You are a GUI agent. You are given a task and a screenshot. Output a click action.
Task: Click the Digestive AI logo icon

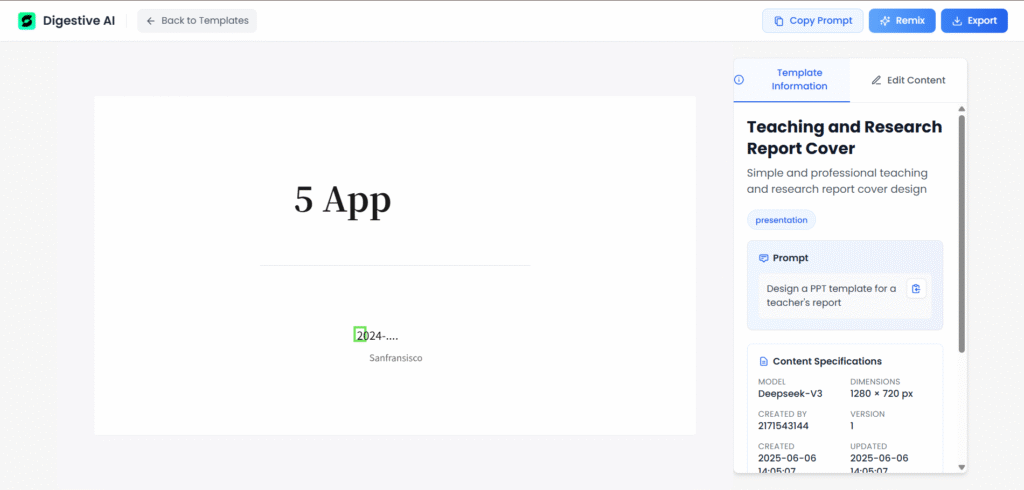click(x=27, y=21)
